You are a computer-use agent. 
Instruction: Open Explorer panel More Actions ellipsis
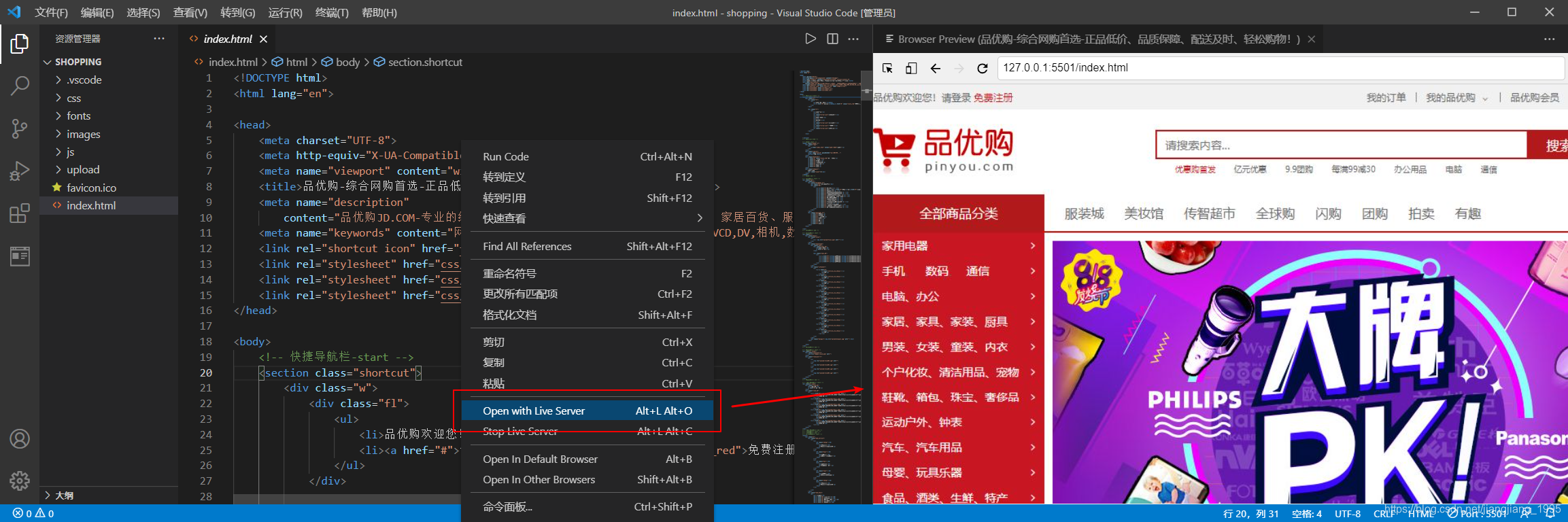pos(159,38)
